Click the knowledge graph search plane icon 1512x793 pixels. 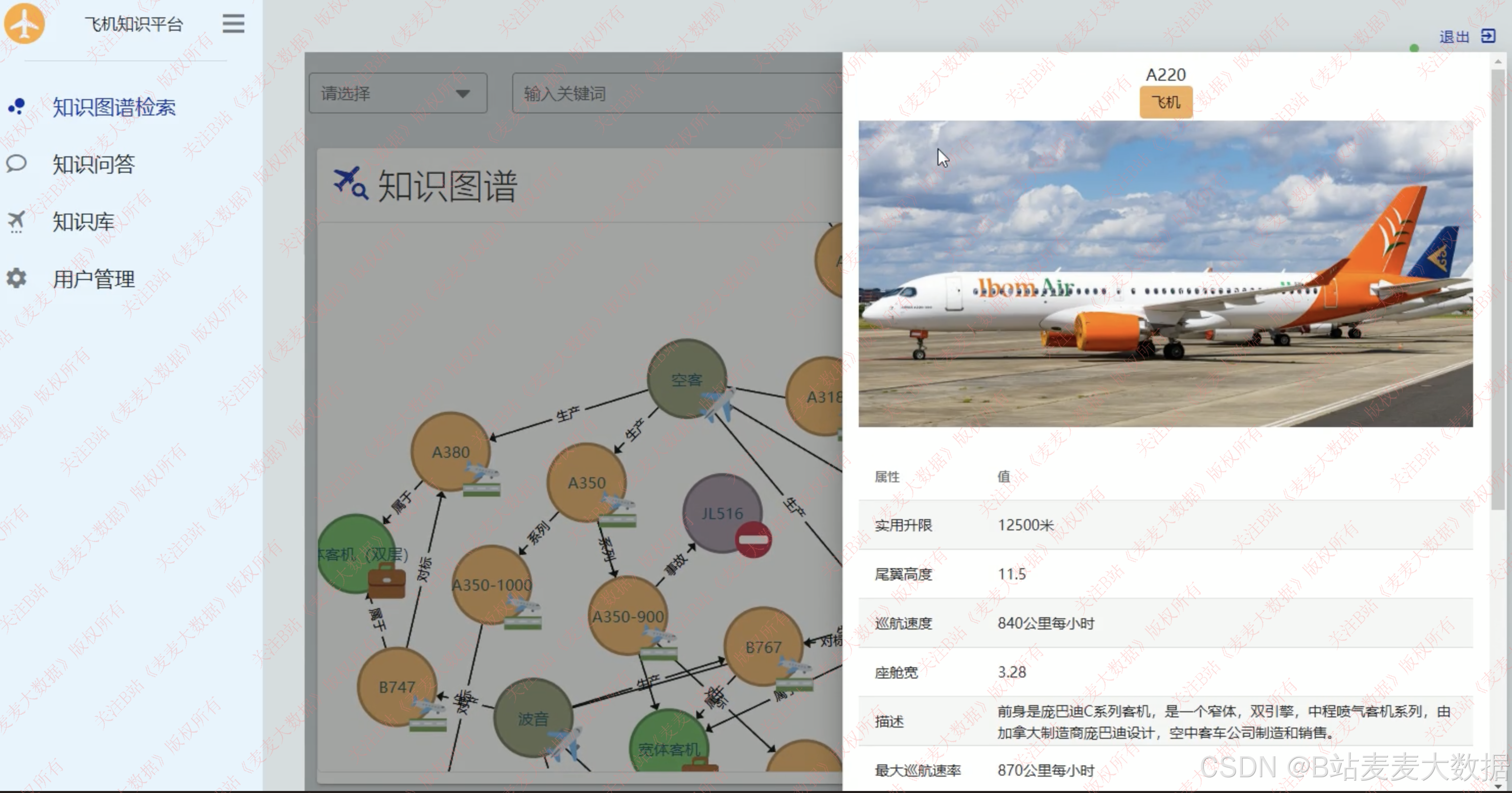(351, 183)
